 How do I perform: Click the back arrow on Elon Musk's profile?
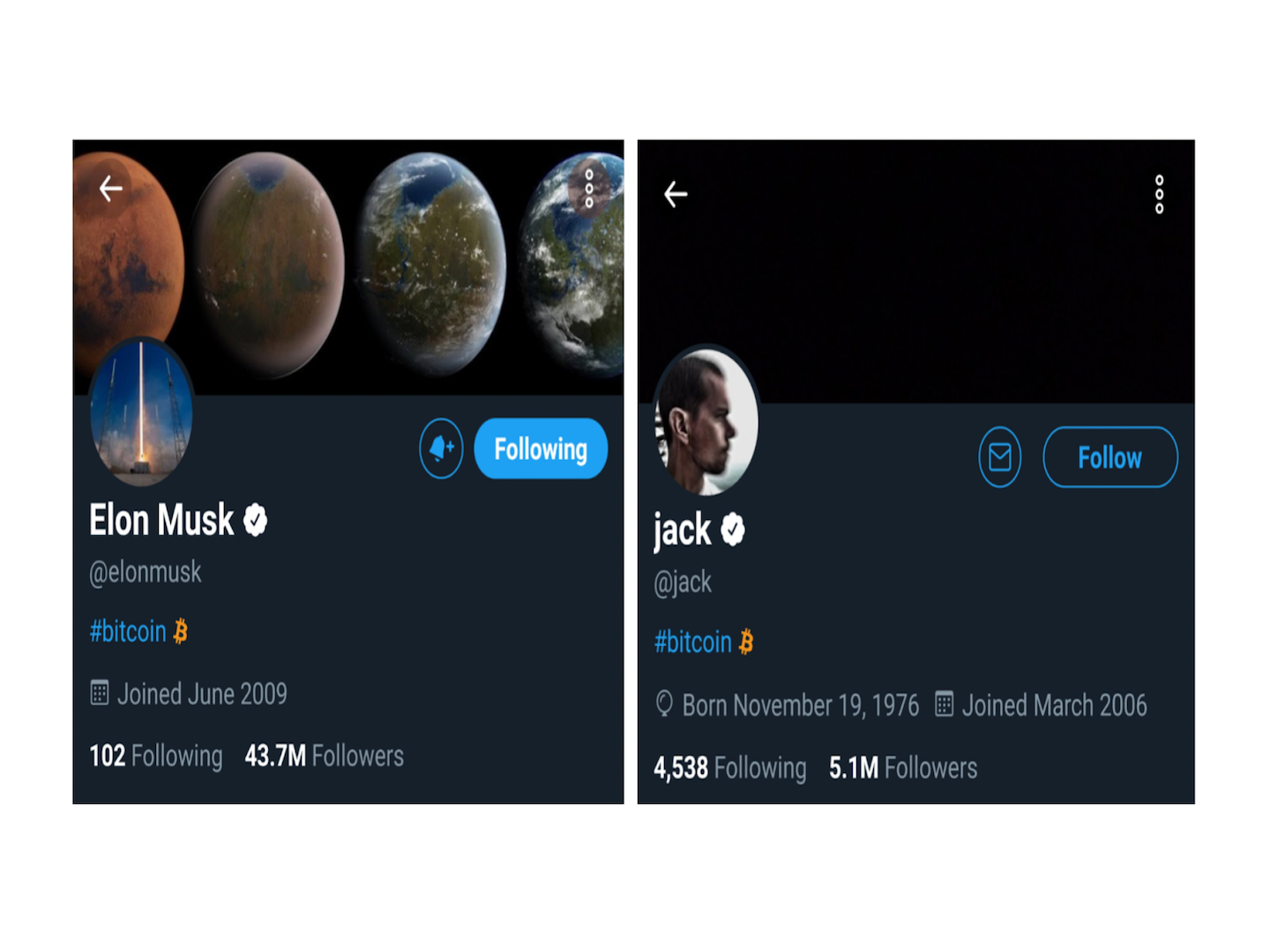(109, 188)
